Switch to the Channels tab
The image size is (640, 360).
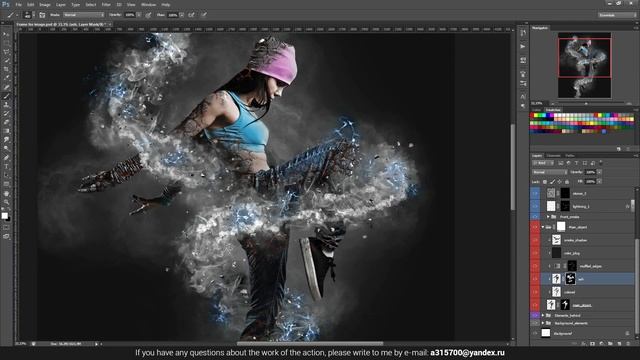coord(553,156)
